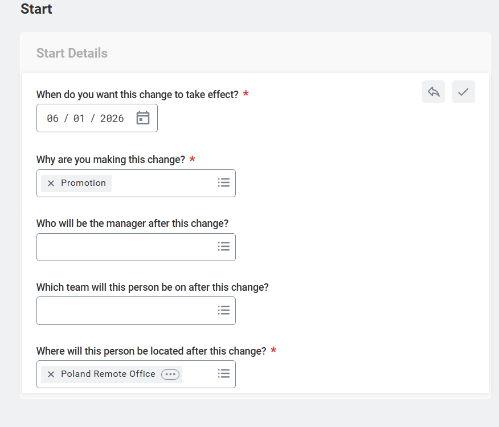Select the Promotion chip in reason field
Viewport: 499px width, 427px height.
(x=83, y=183)
